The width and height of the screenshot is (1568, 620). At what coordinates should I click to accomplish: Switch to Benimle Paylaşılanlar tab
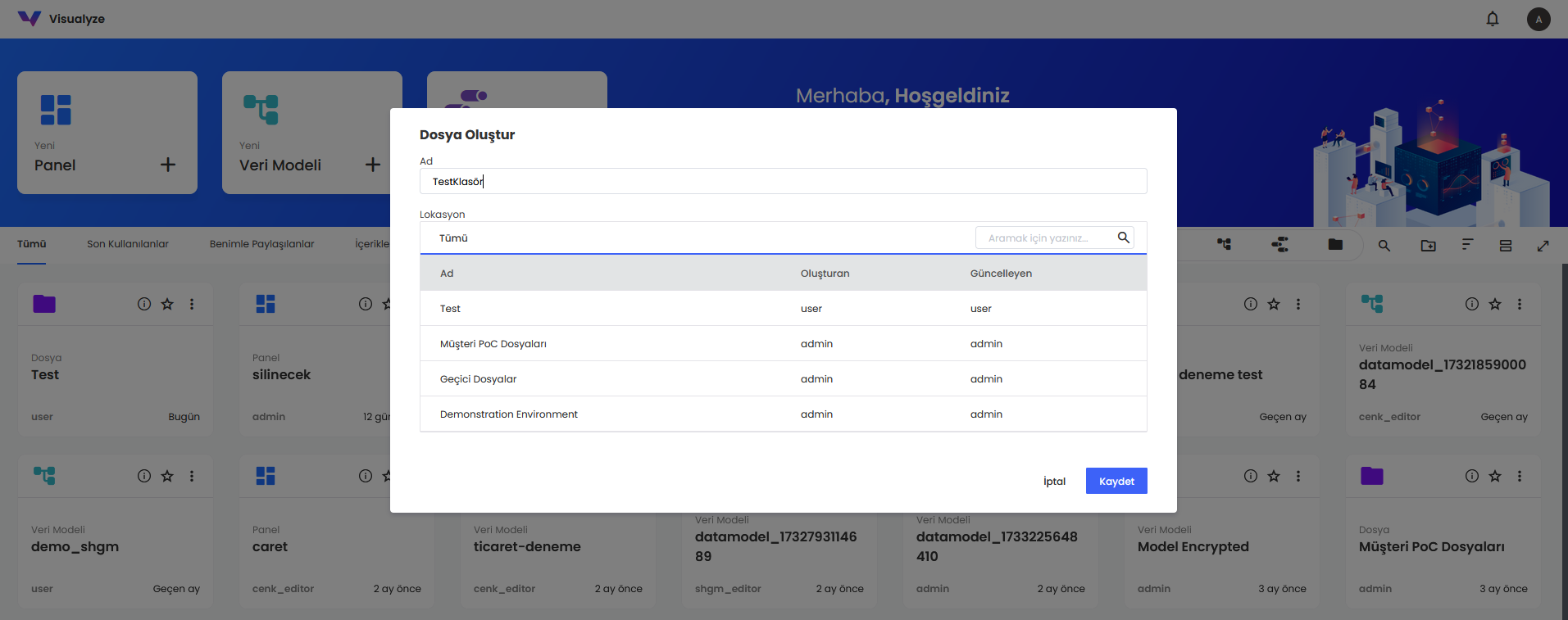(x=261, y=244)
